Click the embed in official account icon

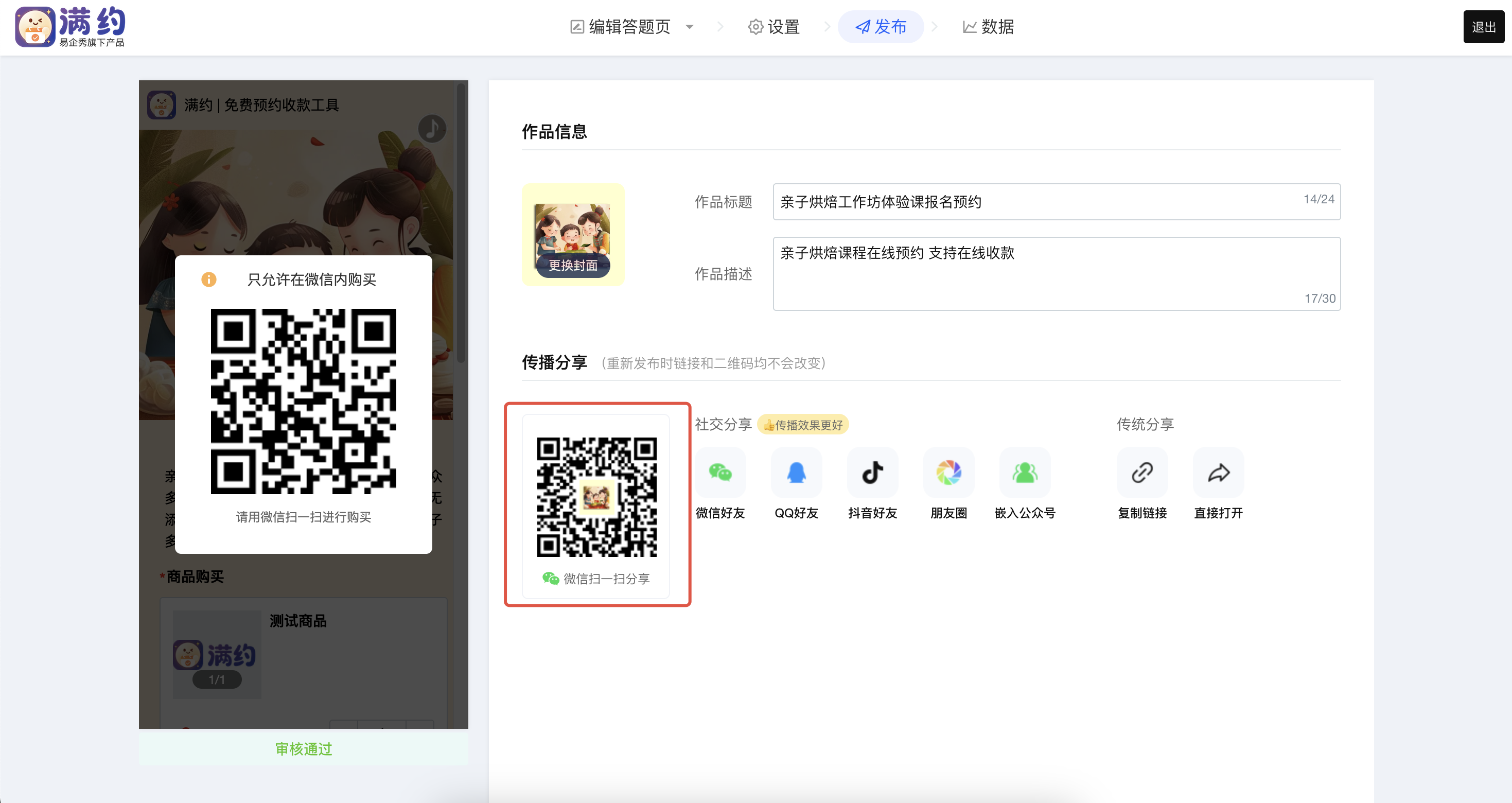point(1025,473)
